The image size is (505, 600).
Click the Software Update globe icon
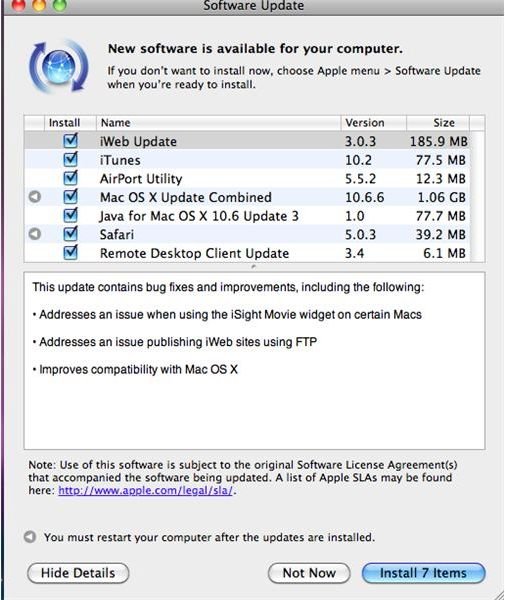pos(59,67)
